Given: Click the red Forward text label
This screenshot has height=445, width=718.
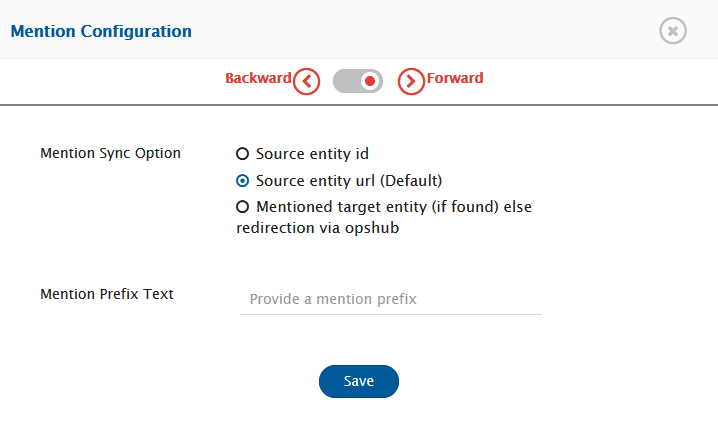Looking at the screenshot, I should pyautogui.click(x=455, y=78).
